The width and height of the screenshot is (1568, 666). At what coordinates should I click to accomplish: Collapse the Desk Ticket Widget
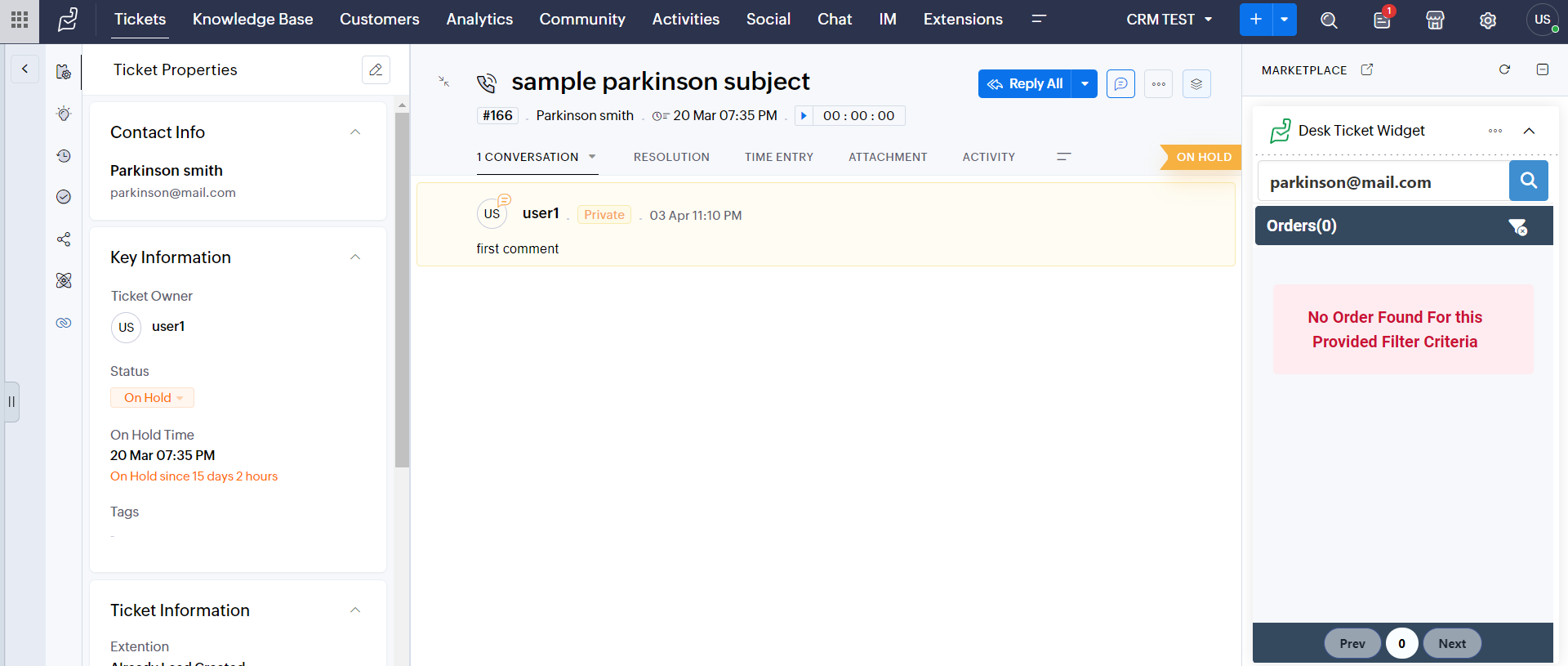pos(1529,131)
